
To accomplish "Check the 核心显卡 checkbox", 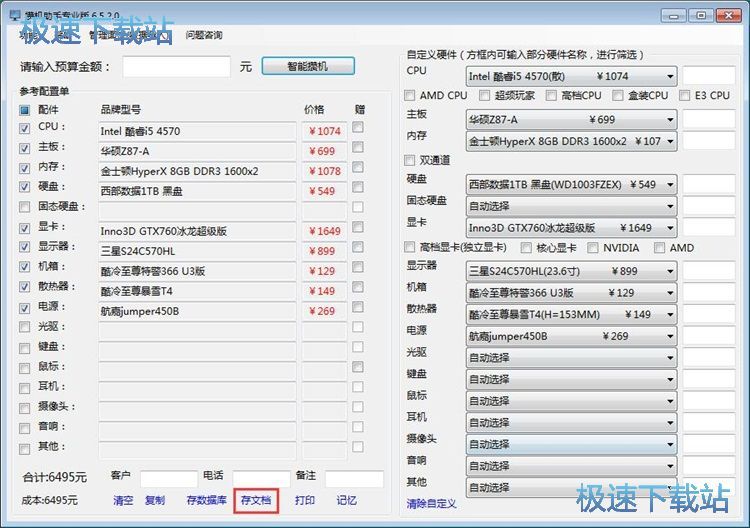I will [x=526, y=247].
